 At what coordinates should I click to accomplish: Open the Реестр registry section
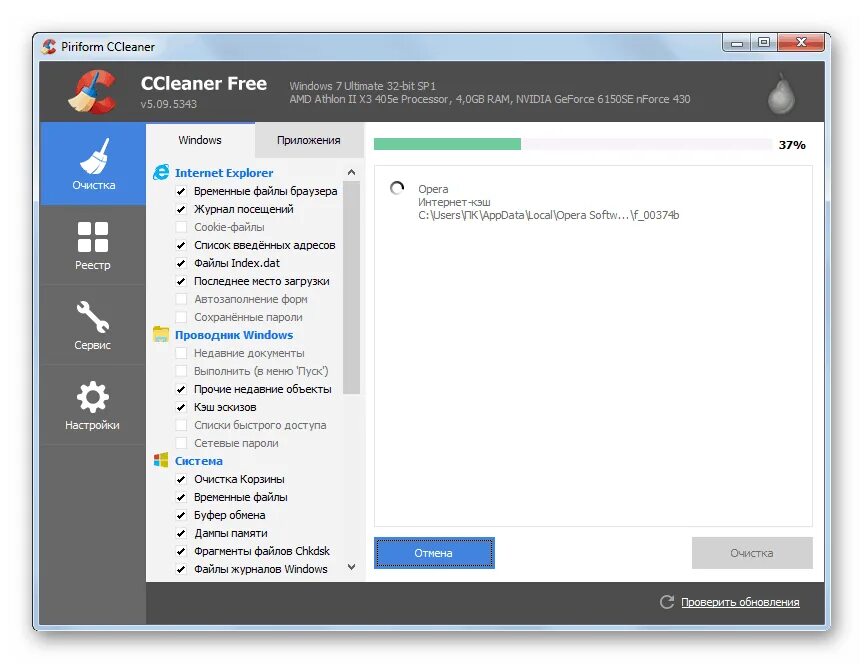coord(93,245)
